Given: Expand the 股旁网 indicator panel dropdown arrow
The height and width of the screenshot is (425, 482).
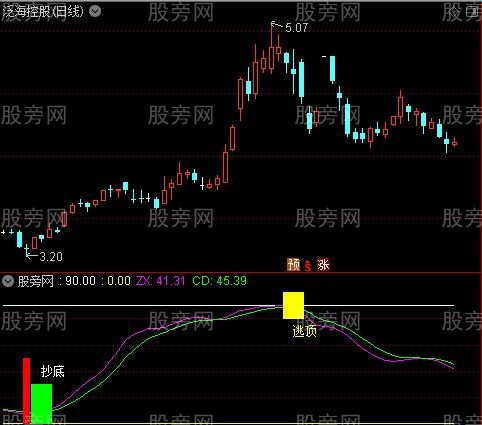Looking at the screenshot, I should pos(7,281).
